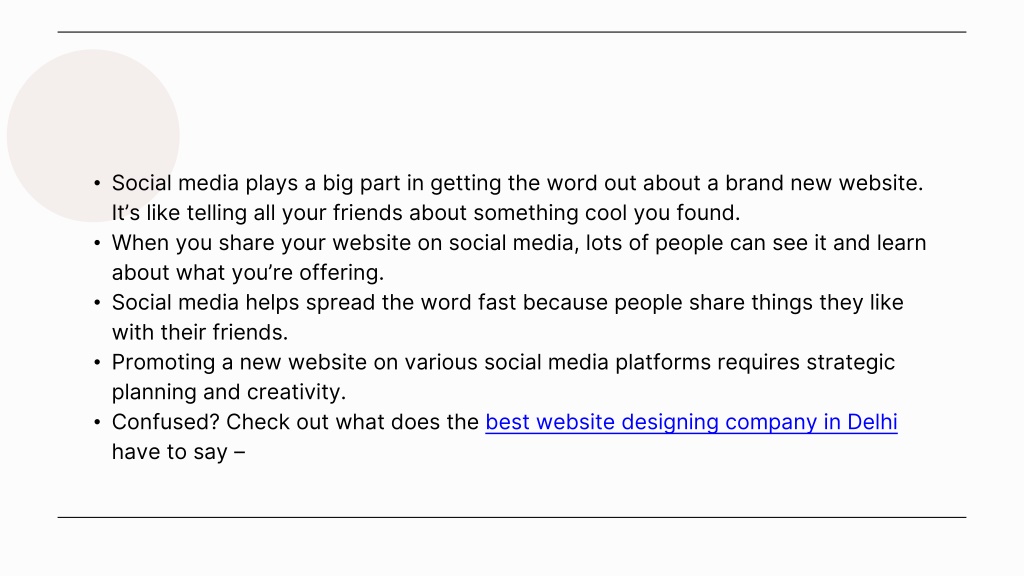
Task: Click the text 'with their friends.'
Action: (x=200, y=332)
